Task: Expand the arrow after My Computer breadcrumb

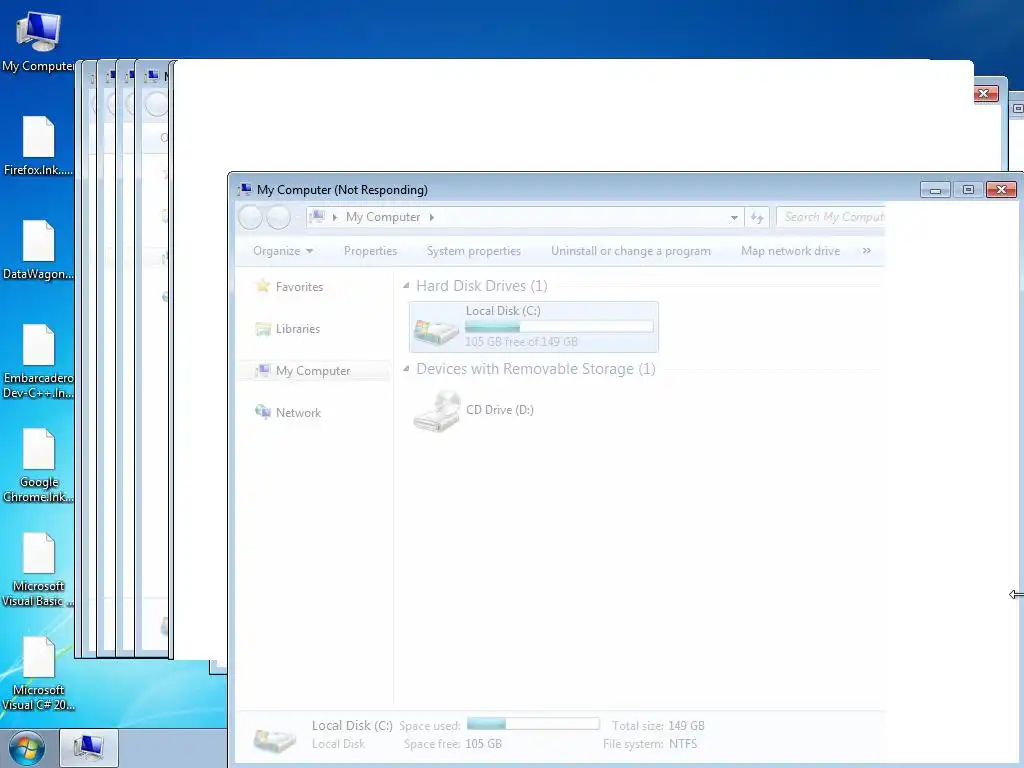Action: coord(432,217)
